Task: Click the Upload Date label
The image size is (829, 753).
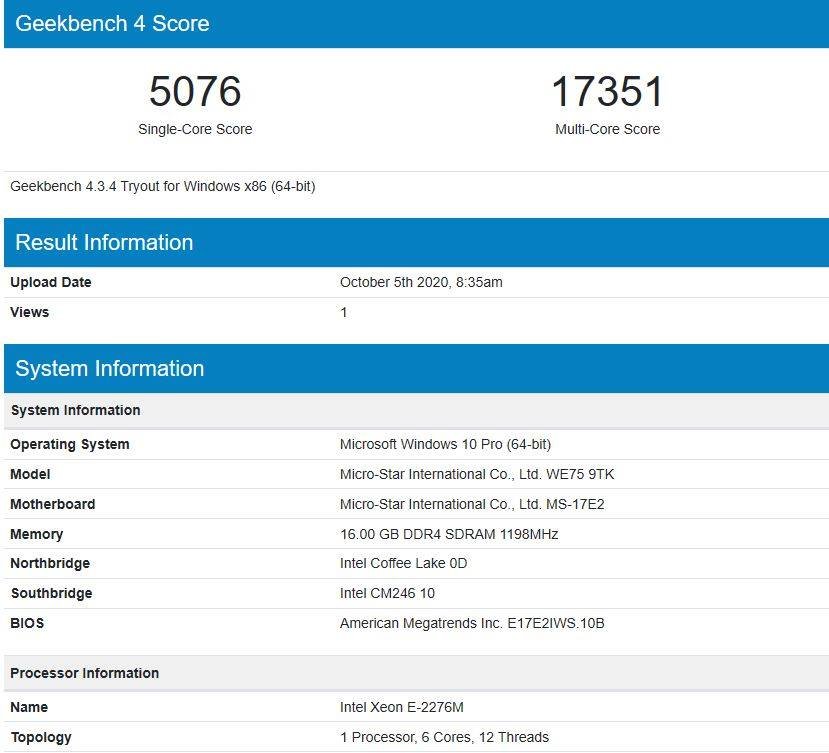Action: 51,282
